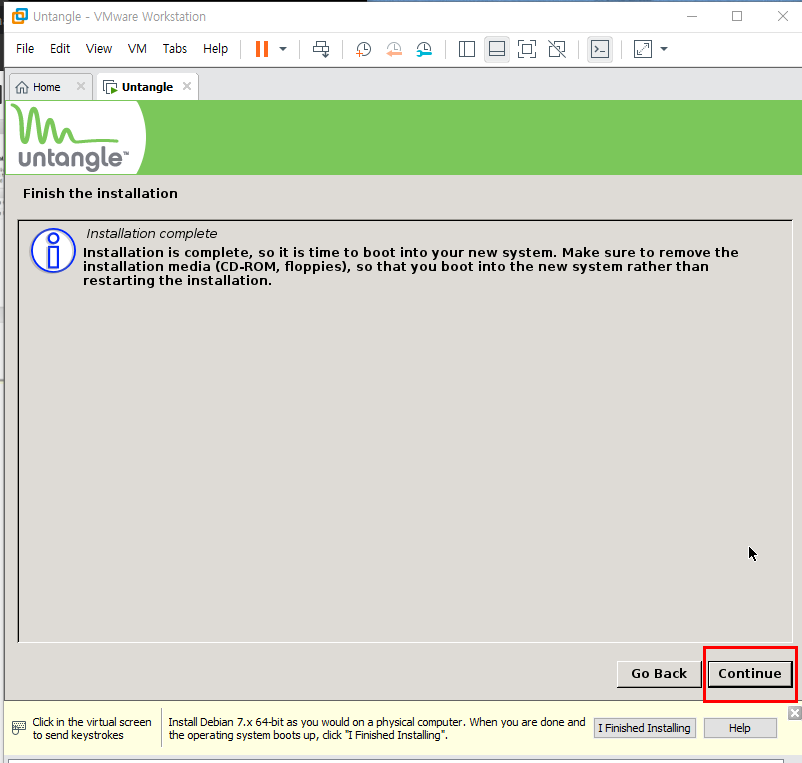
Task: Switch to the Home tab
Action: pyautogui.click(x=46, y=87)
